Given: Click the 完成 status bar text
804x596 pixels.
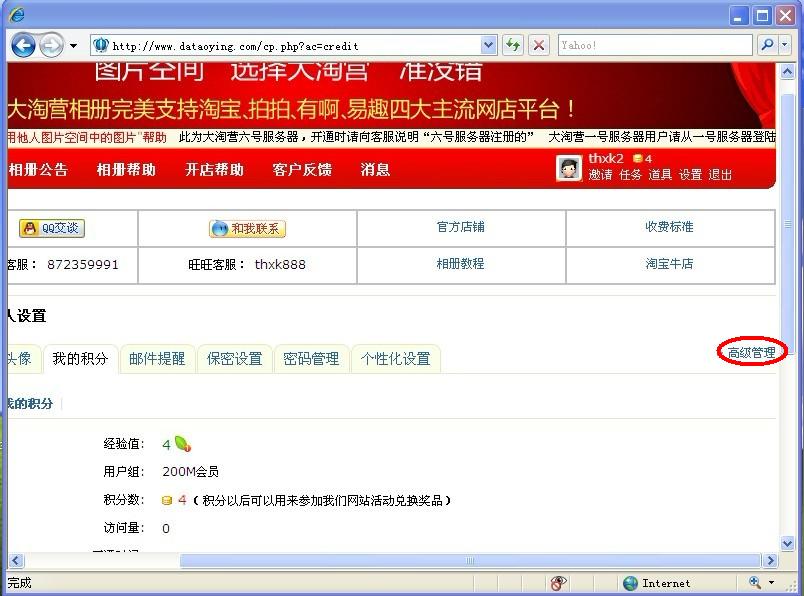Looking at the screenshot, I should pyautogui.click(x=19, y=583).
